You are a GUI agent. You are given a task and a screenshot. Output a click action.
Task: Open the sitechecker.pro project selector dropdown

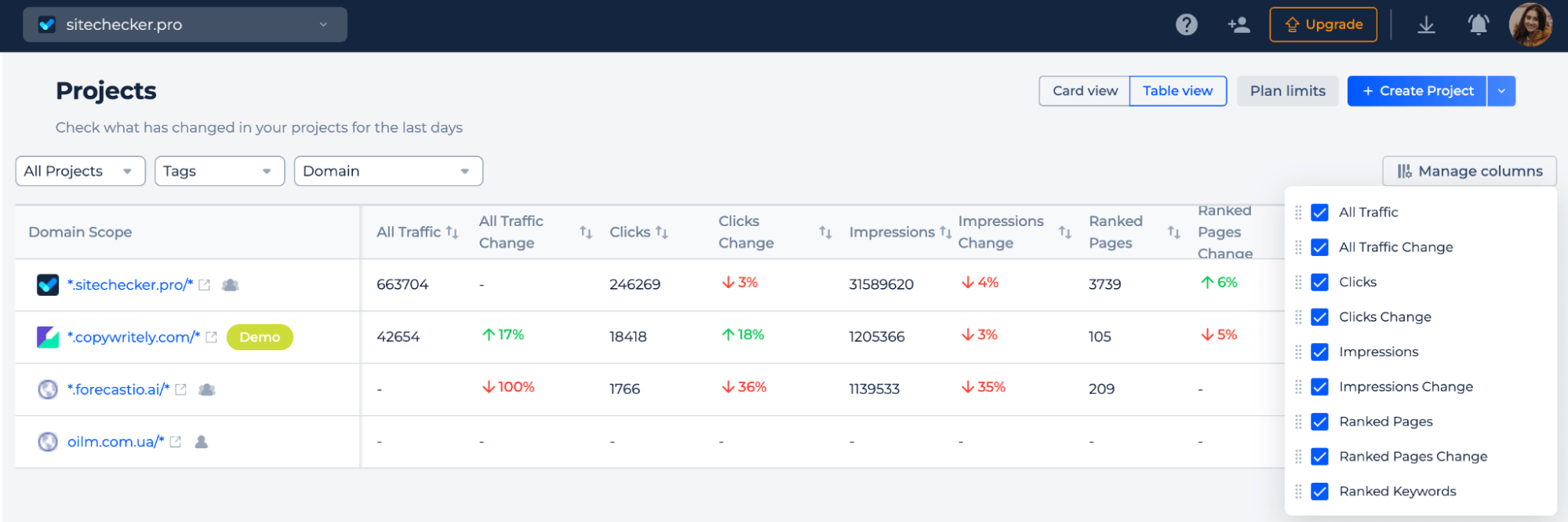tap(185, 24)
